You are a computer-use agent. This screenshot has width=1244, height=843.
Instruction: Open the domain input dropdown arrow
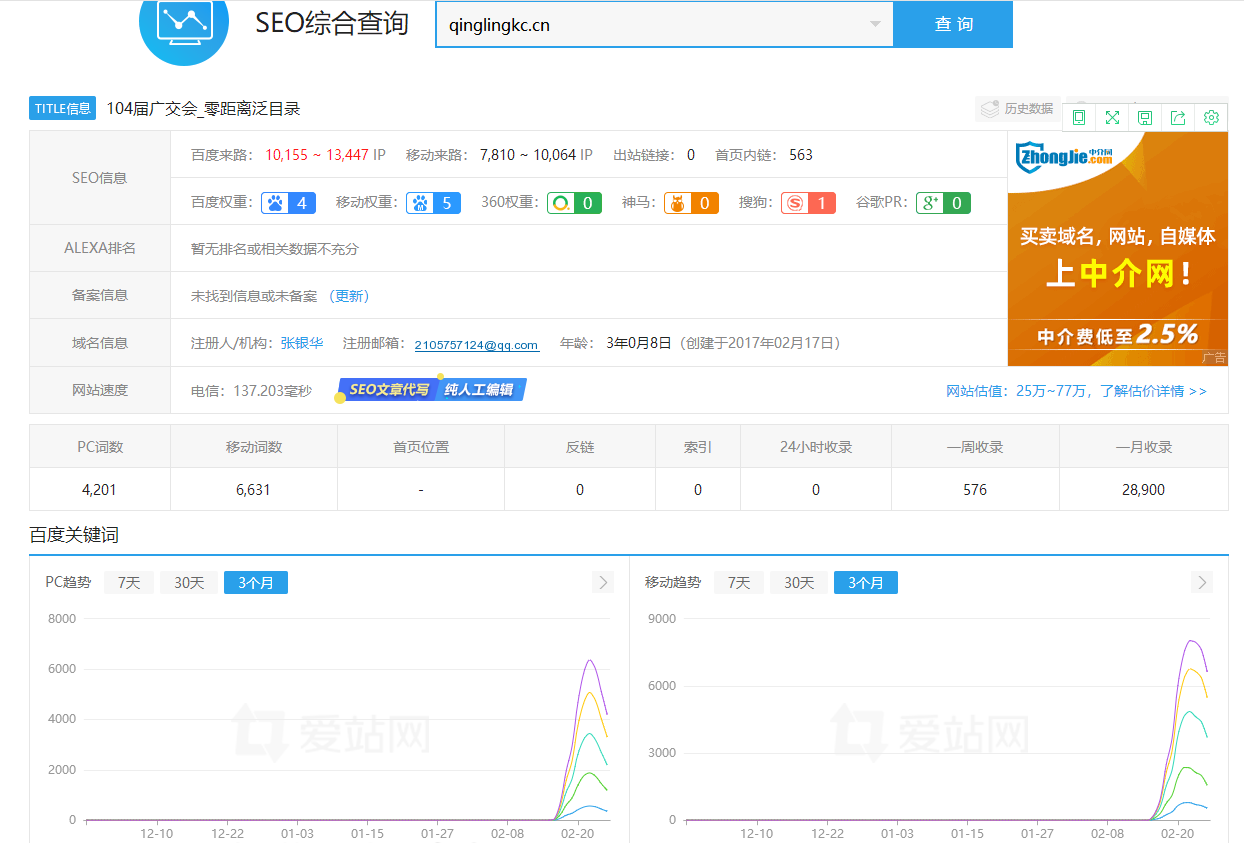click(875, 24)
